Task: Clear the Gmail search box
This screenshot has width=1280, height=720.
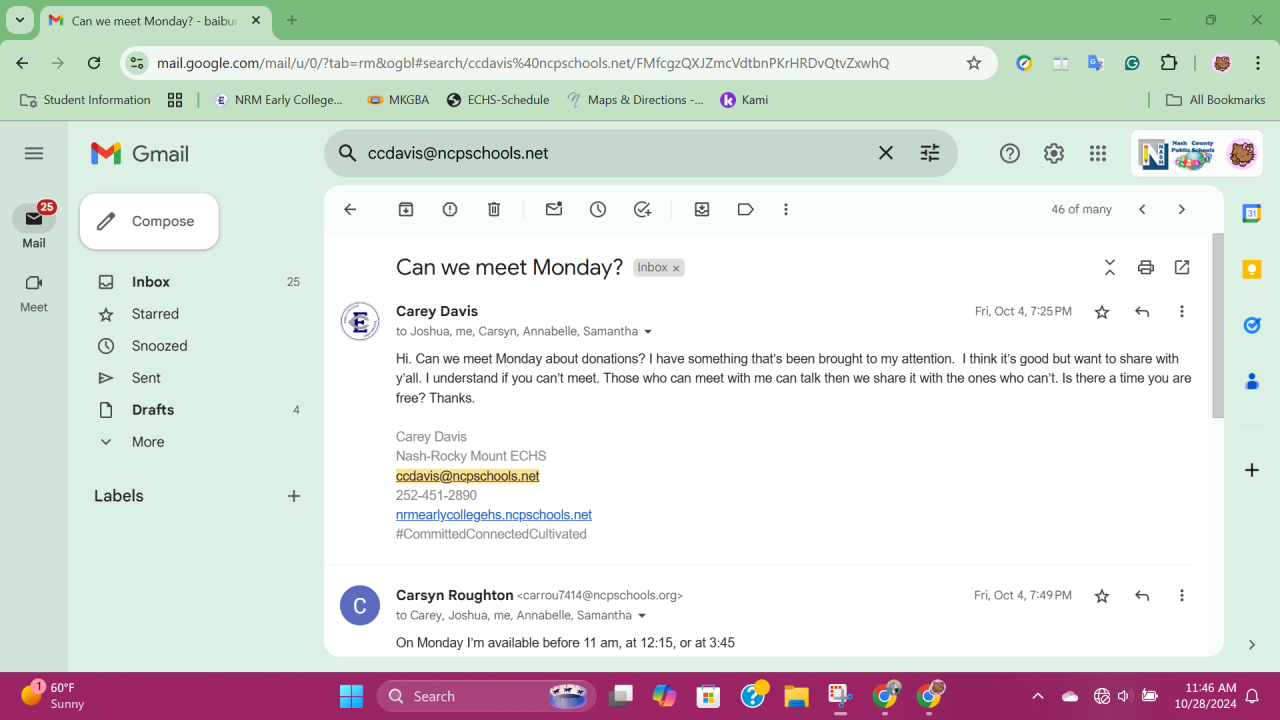Action: [x=886, y=153]
